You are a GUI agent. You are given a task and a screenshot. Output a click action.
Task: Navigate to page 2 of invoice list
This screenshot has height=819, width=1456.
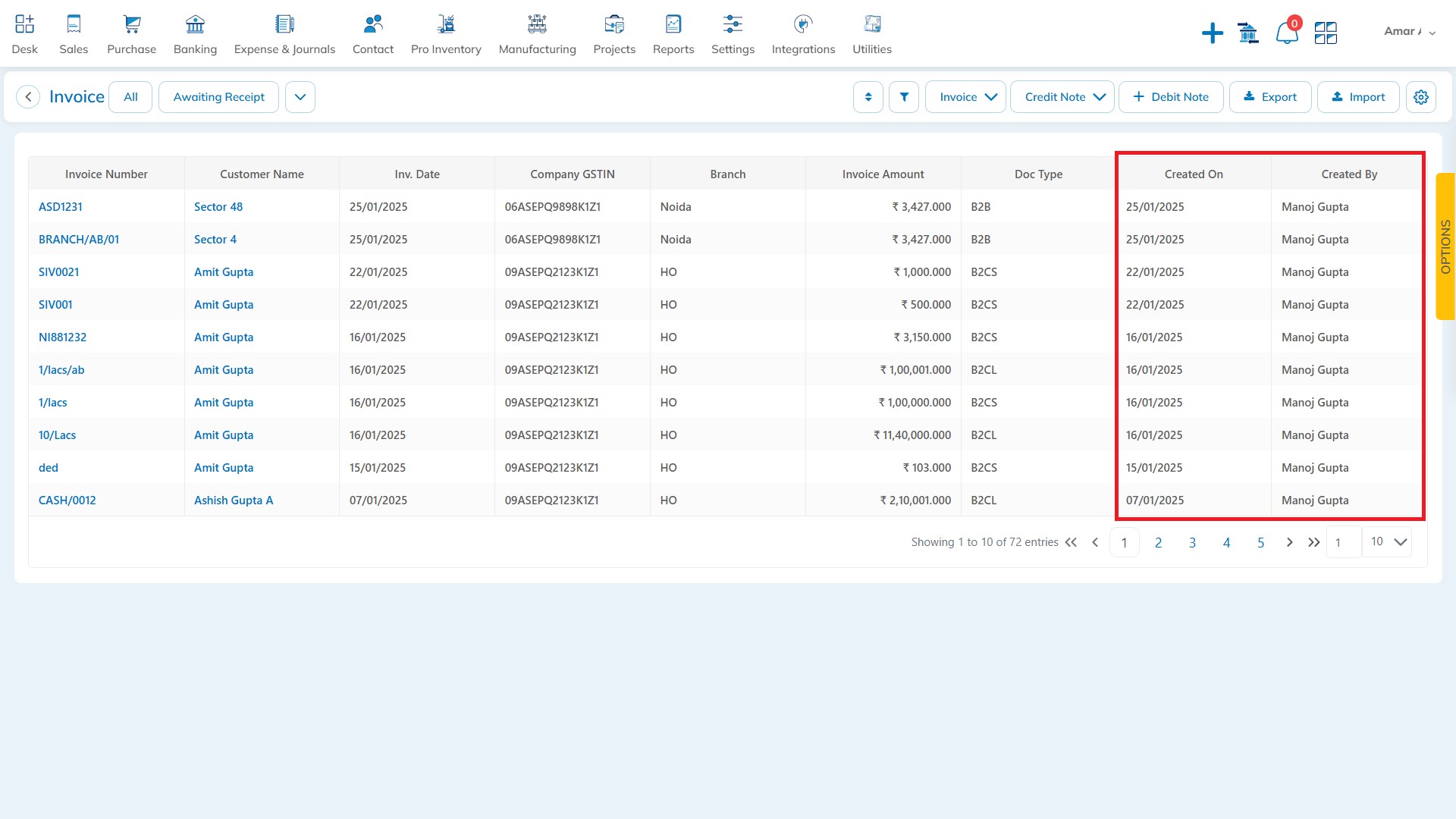point(1158,541)
